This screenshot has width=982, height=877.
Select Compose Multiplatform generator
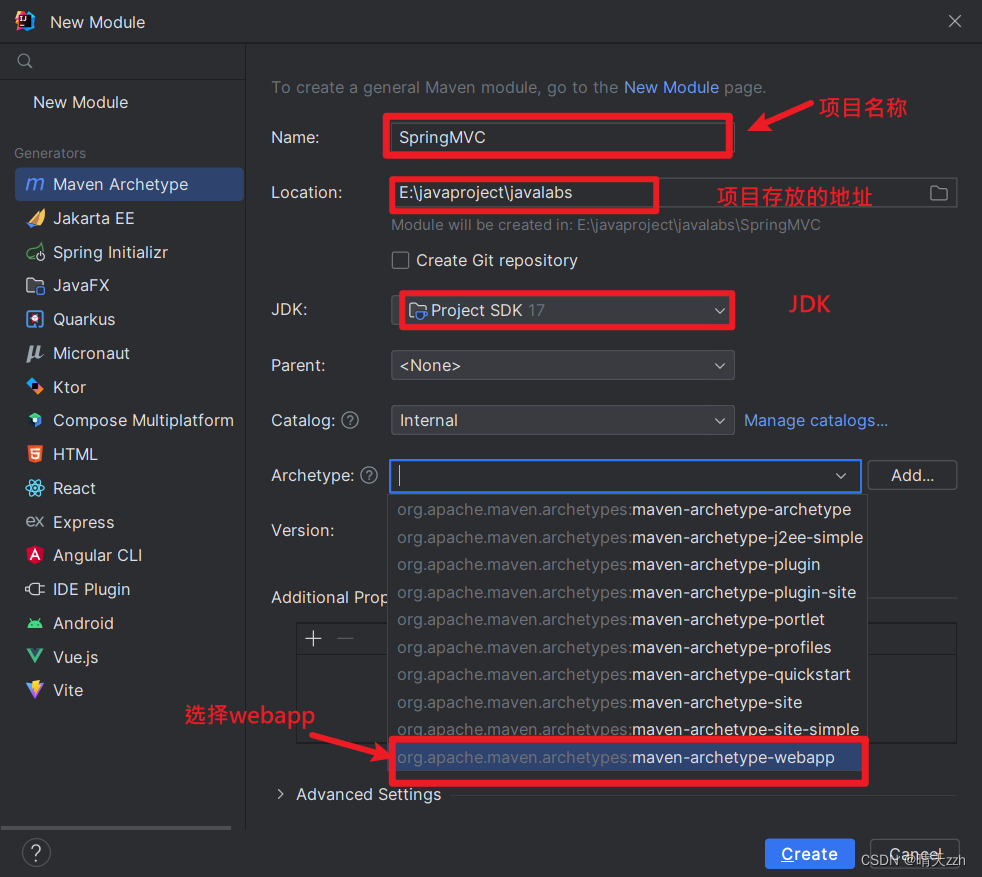tap(129, 420)
